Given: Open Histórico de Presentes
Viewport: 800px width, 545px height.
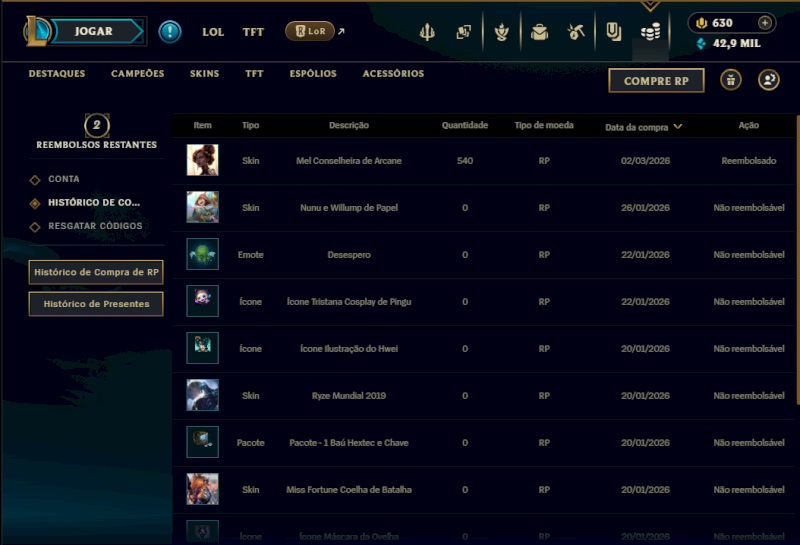Looking at the screenshot, I should point(96,304).
